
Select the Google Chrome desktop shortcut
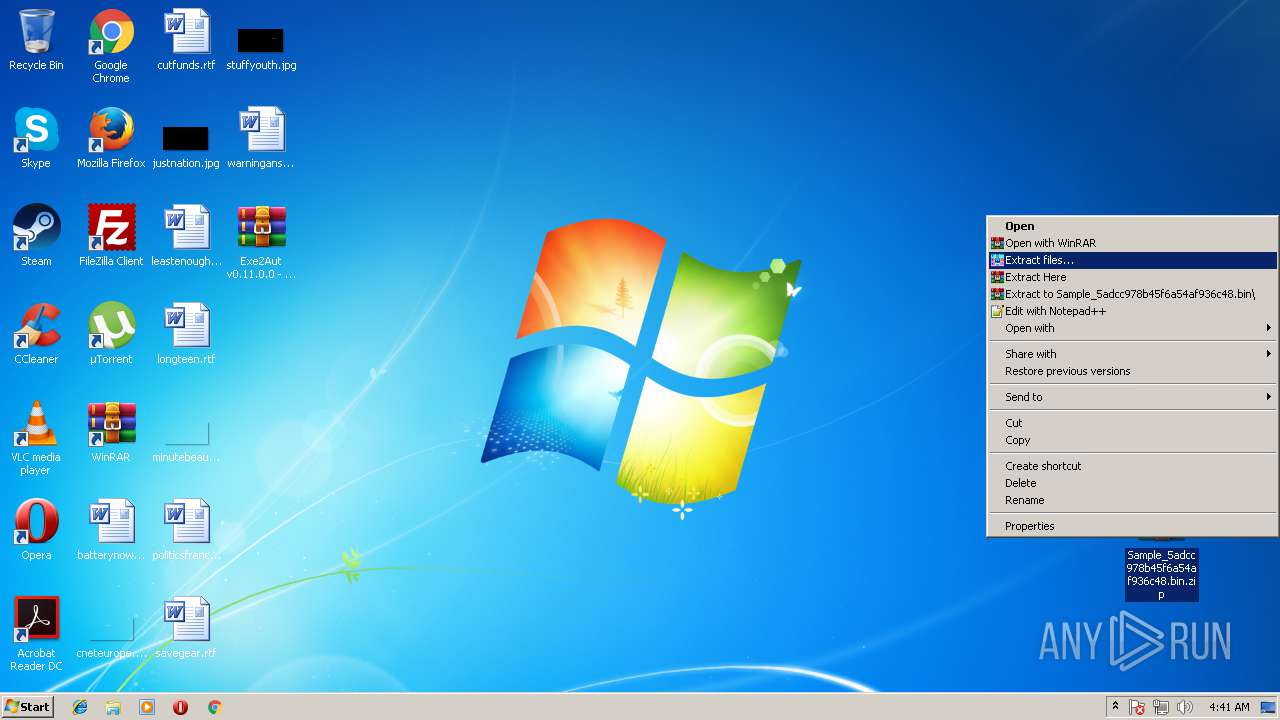(x=111, y=46)
